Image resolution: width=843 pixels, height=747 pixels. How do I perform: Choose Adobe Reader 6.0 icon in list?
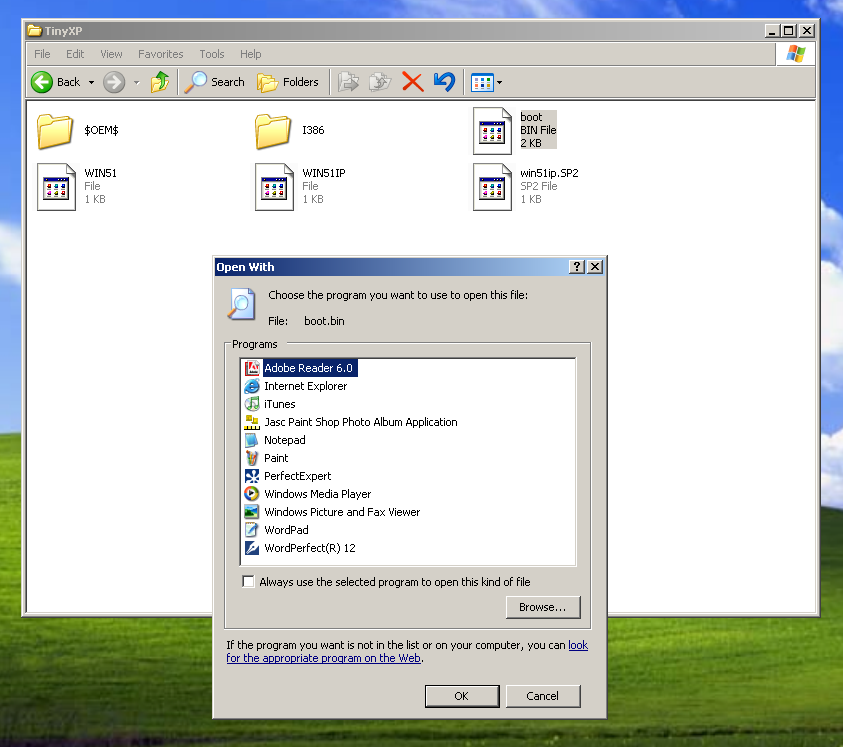[252, 368]
